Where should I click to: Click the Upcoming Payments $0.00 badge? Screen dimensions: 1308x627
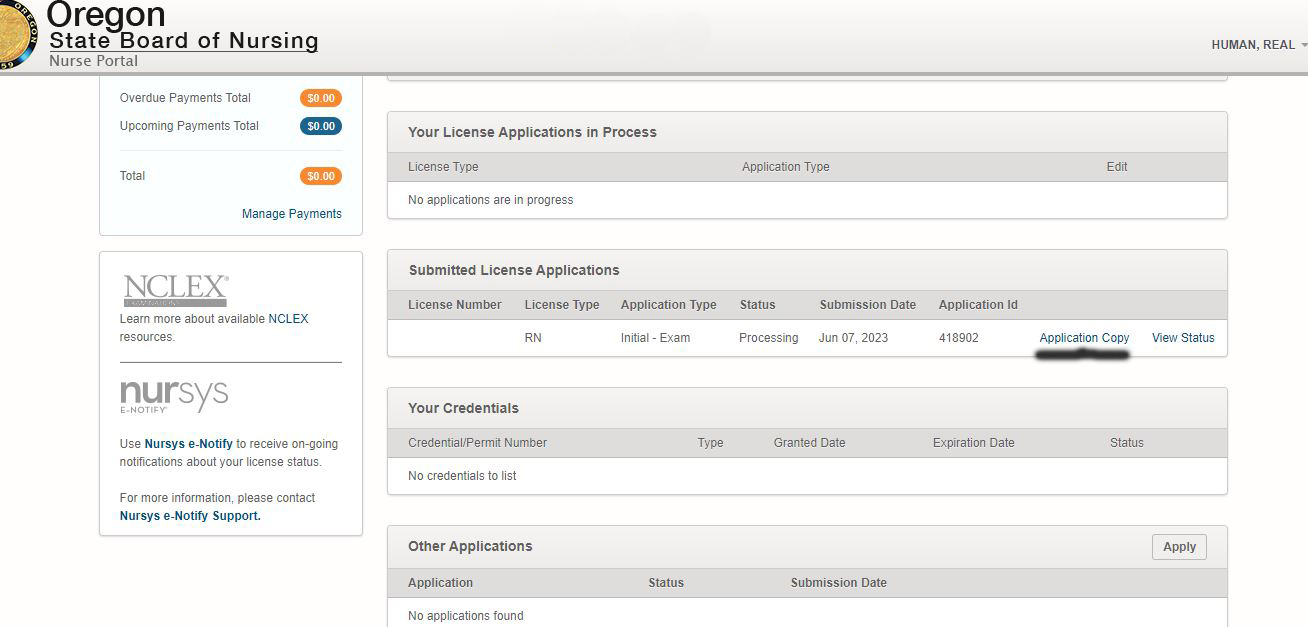(x=321, y=126)
